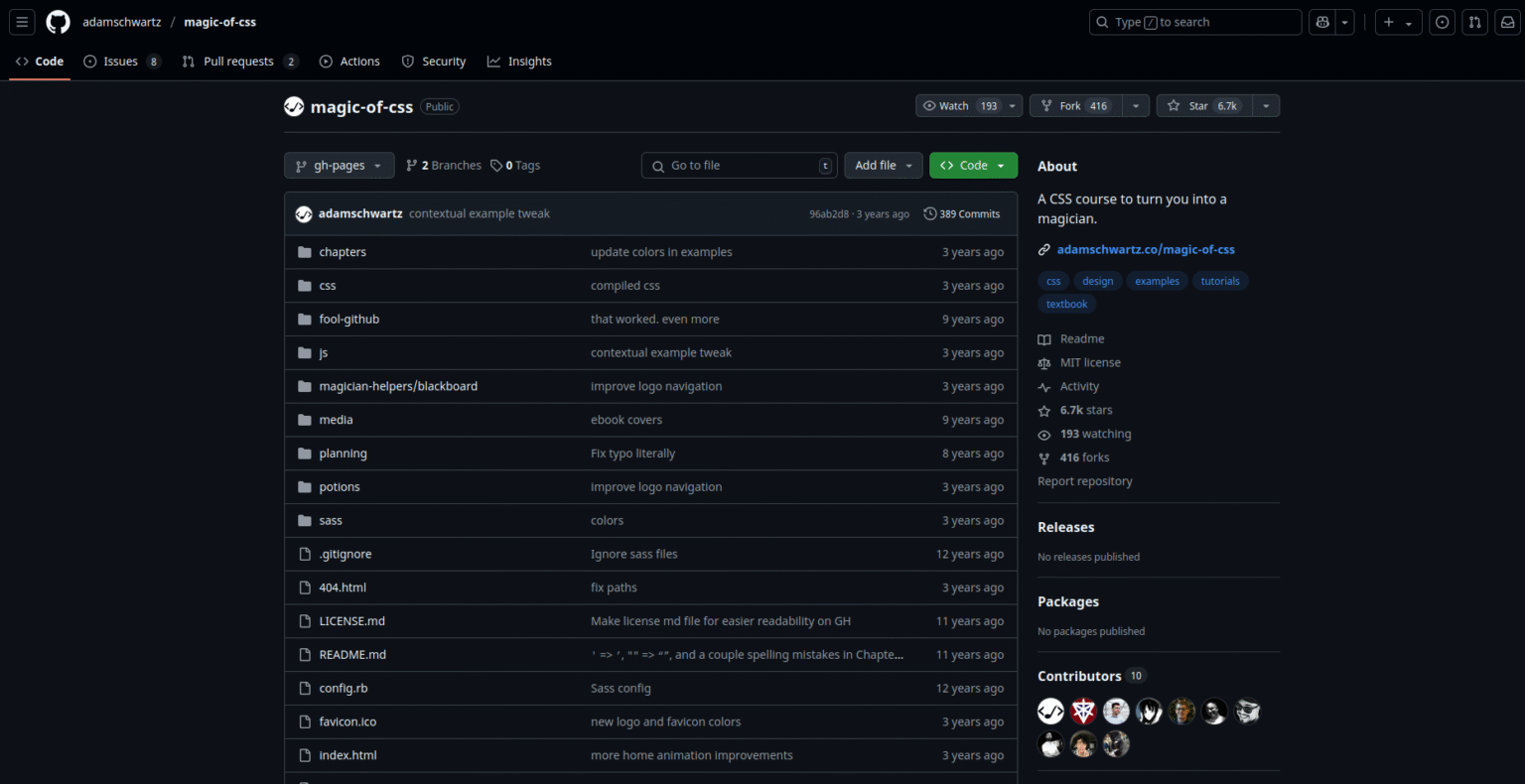The image size is (1525, 784).
Task: Fork the repository
Action: [1072, 105]
